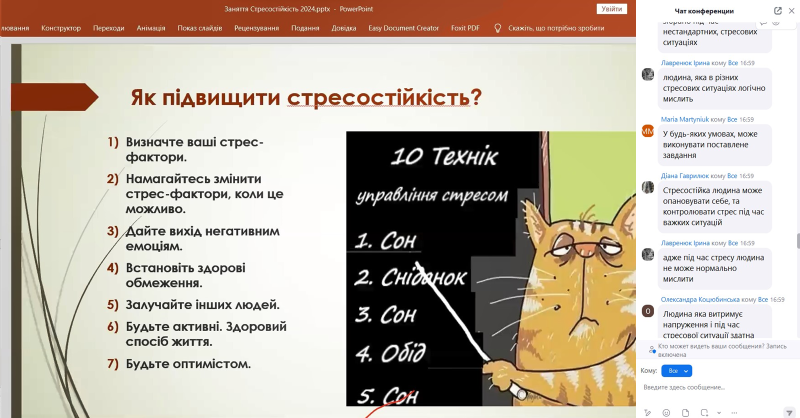Screen dimensions: 800x418
Task: Click slide title 'Як підвищити стресостійкість?'
Action: (306, 97)
